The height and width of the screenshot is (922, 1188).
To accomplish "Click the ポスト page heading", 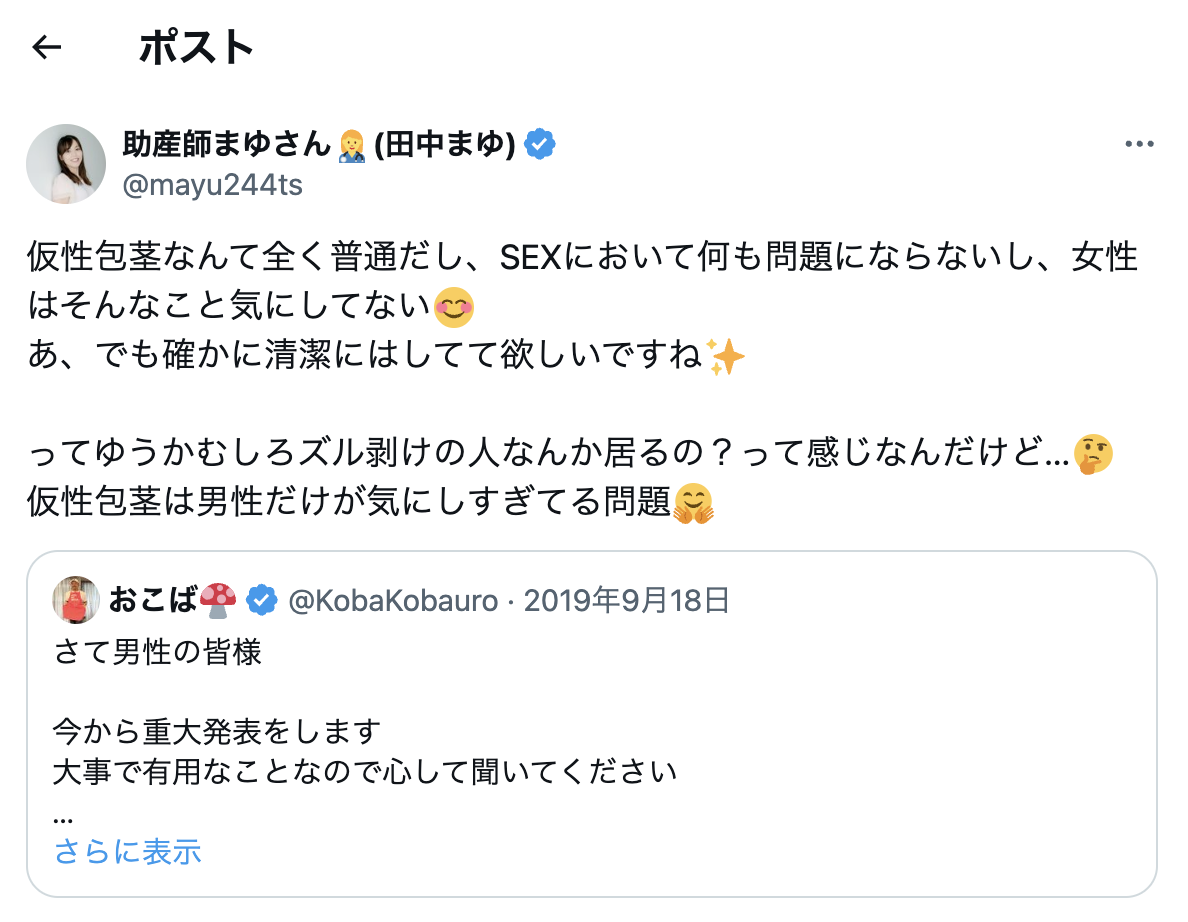I will tap(196, 47).
